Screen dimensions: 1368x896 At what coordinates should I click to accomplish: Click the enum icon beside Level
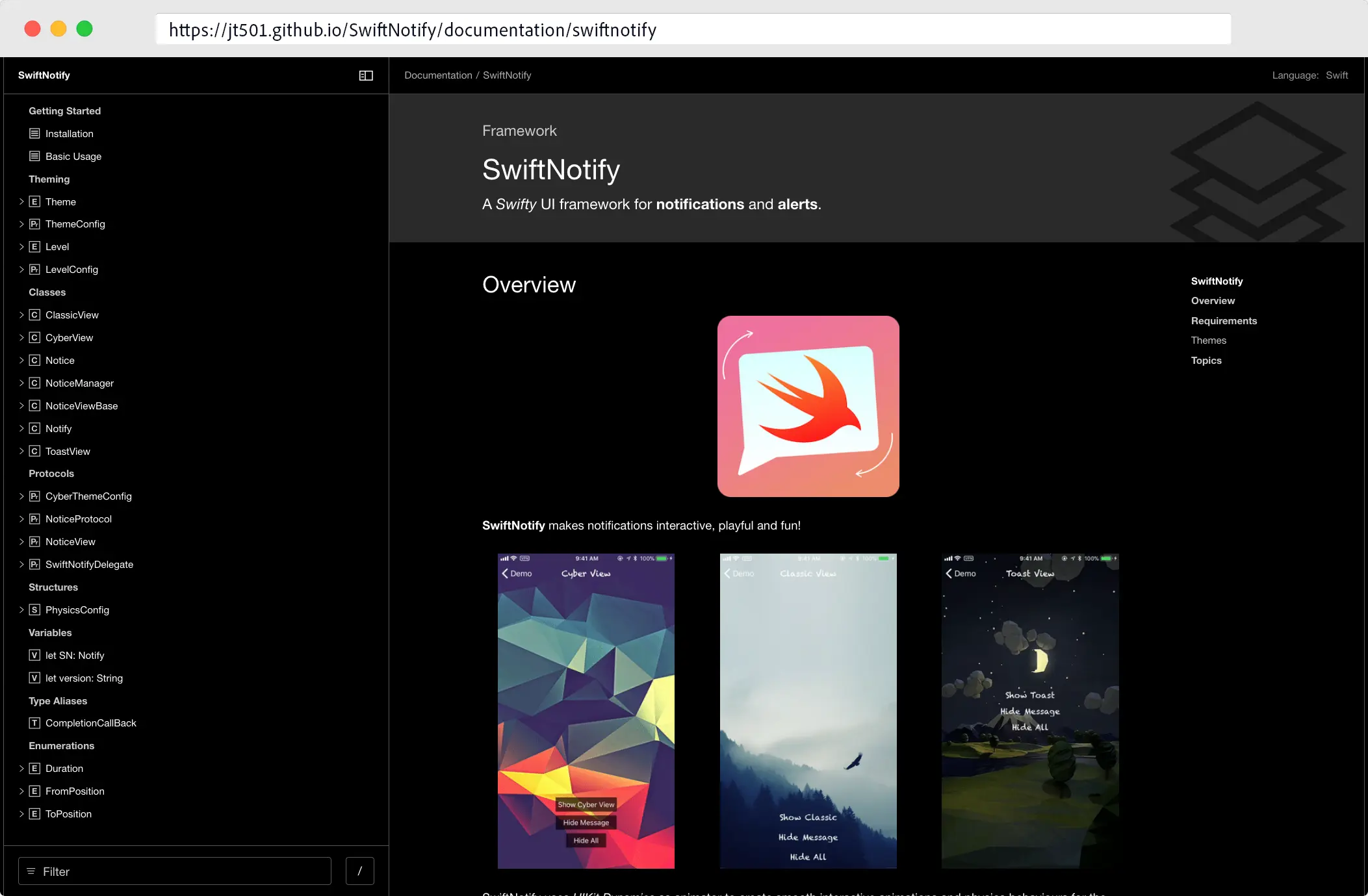click(x=34, y=246)
